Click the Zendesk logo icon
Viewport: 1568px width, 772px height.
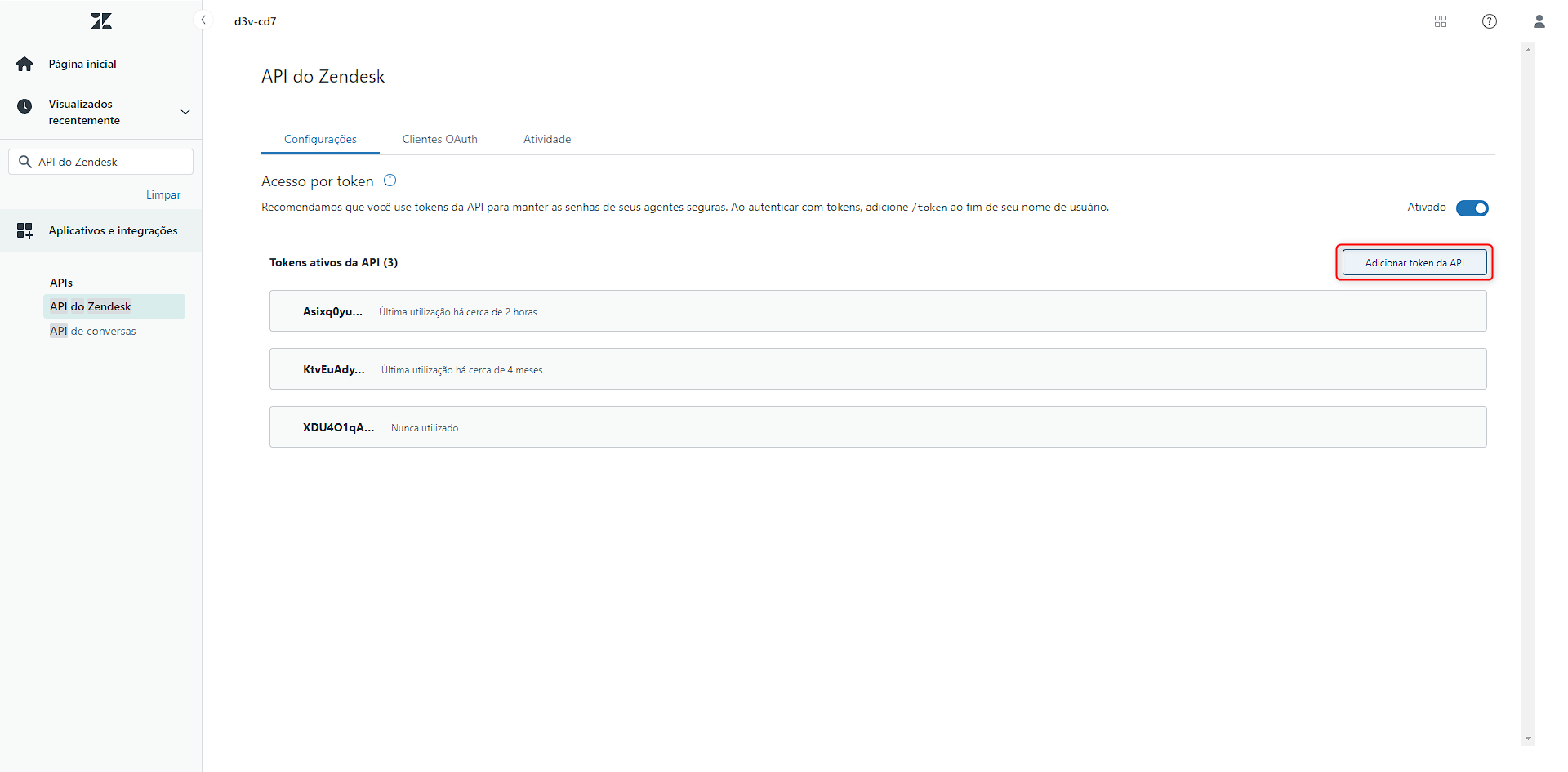pos(101,21)
